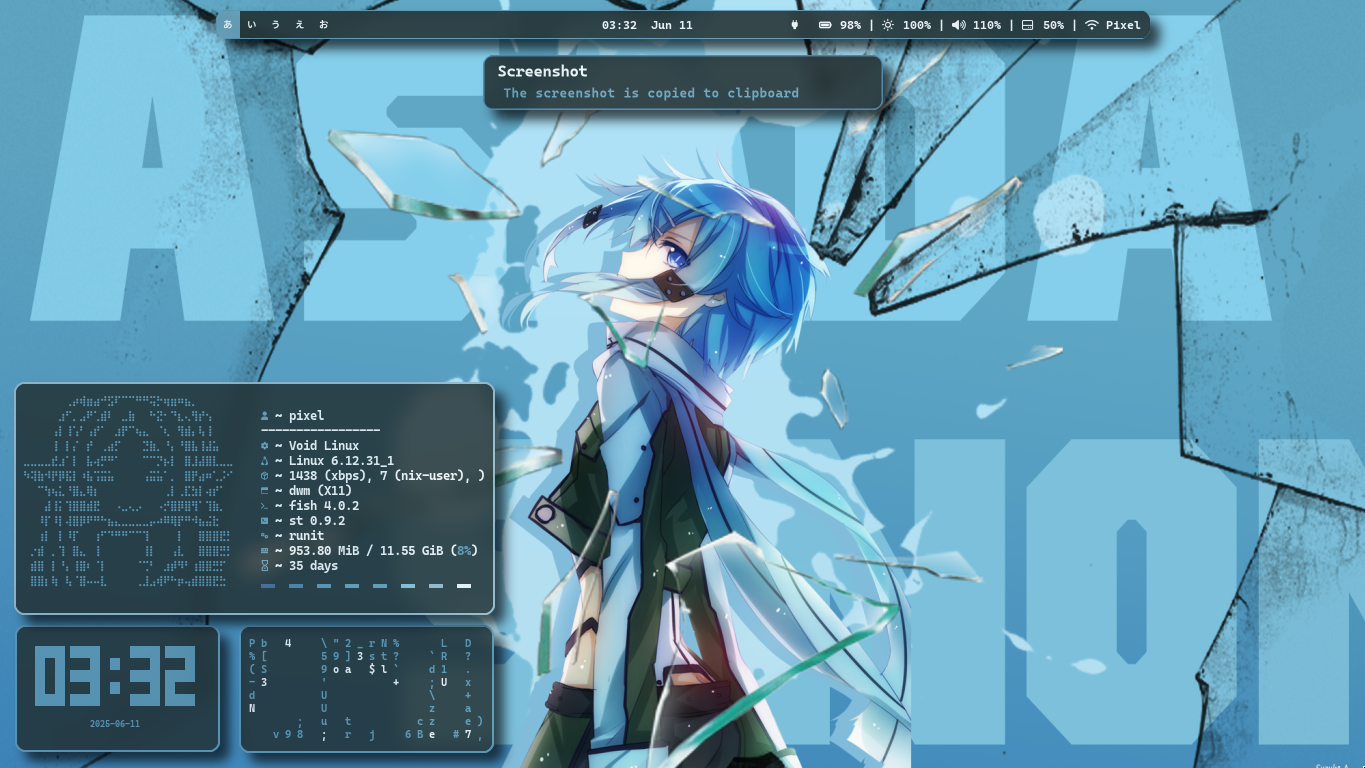Switch to the え workspace tag
The height and width of the screenshot is (768, 1365).
(299, 25)
